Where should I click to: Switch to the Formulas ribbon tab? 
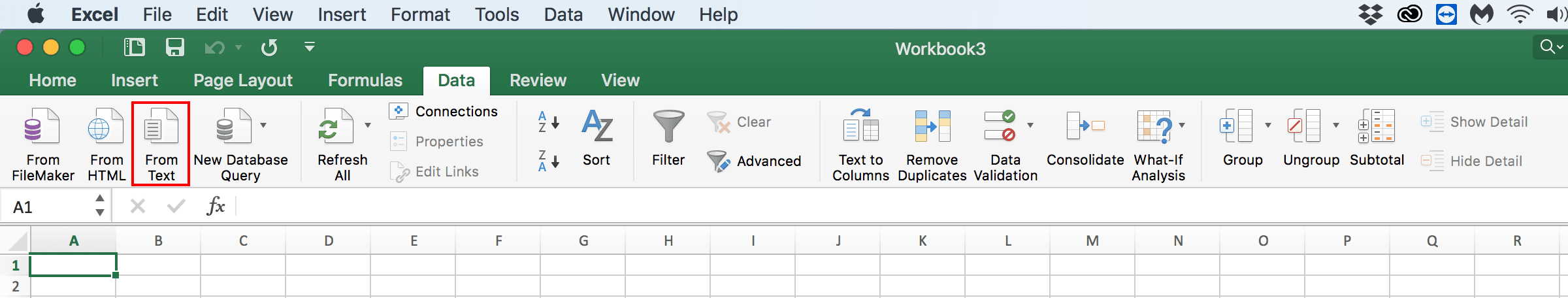365,80
